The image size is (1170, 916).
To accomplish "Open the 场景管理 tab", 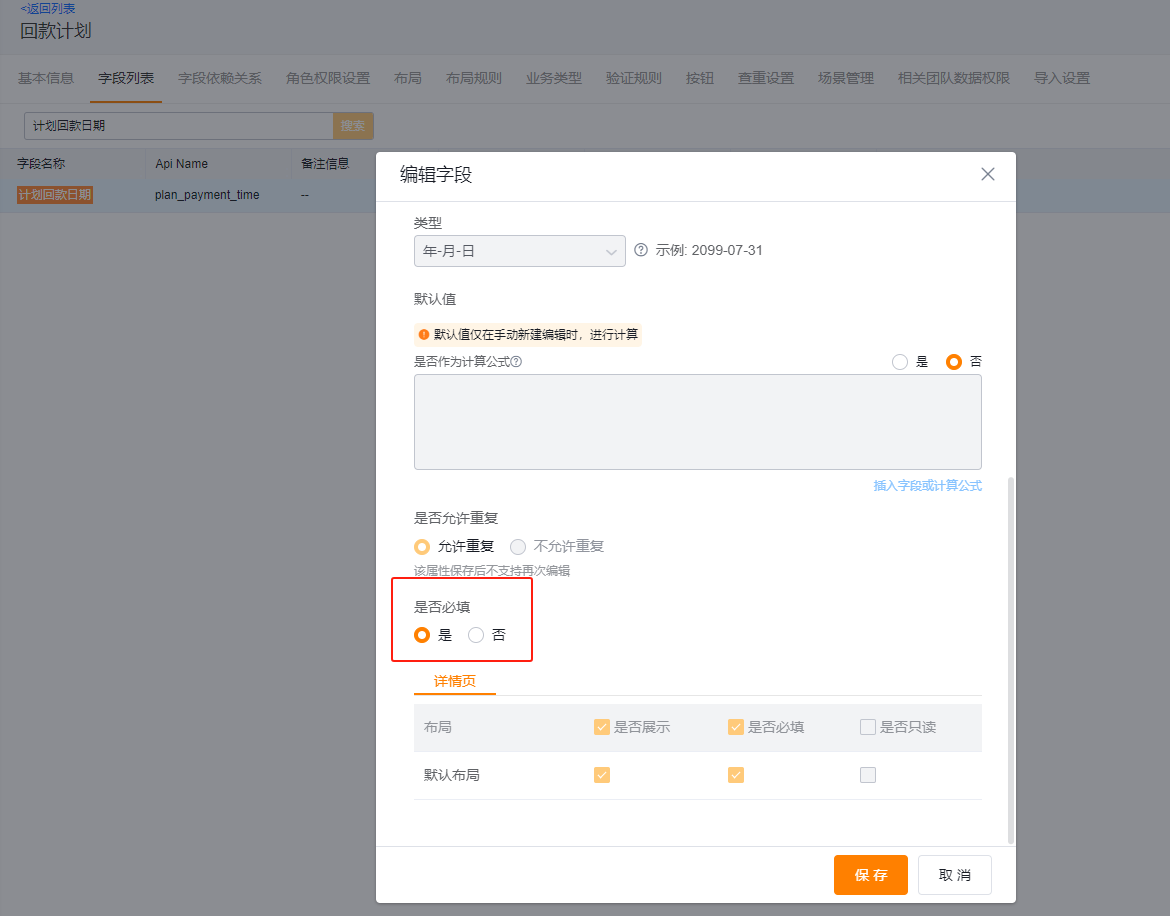I will (x=845, y=78).
